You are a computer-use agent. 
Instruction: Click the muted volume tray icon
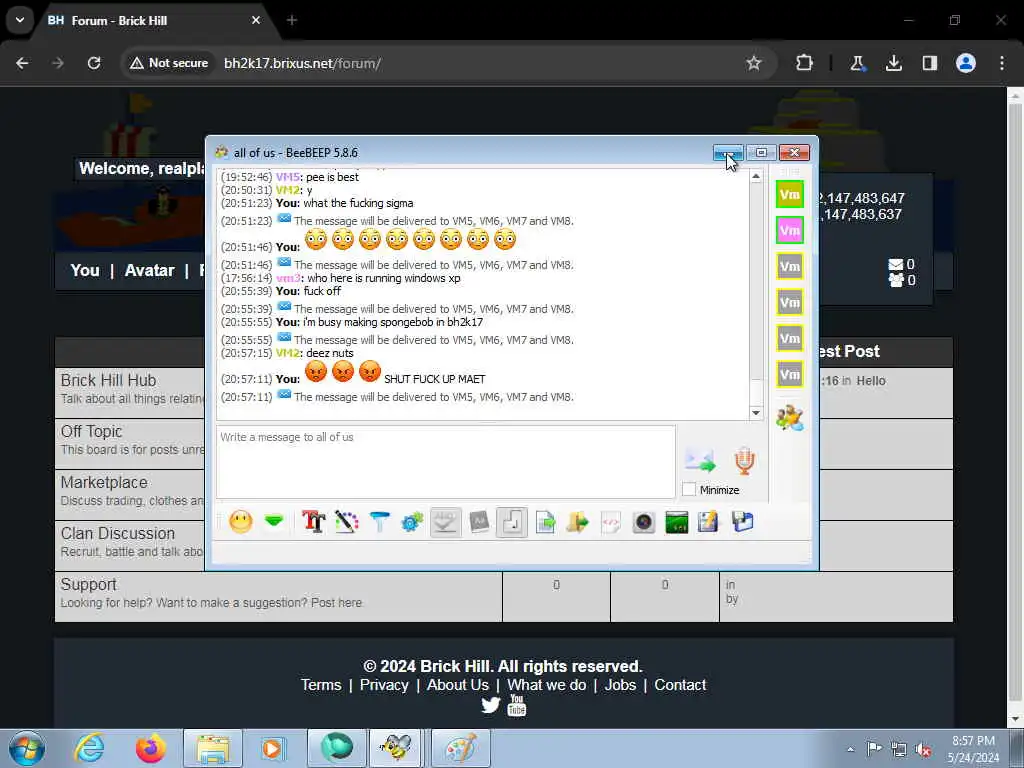(x=923, y=749)
